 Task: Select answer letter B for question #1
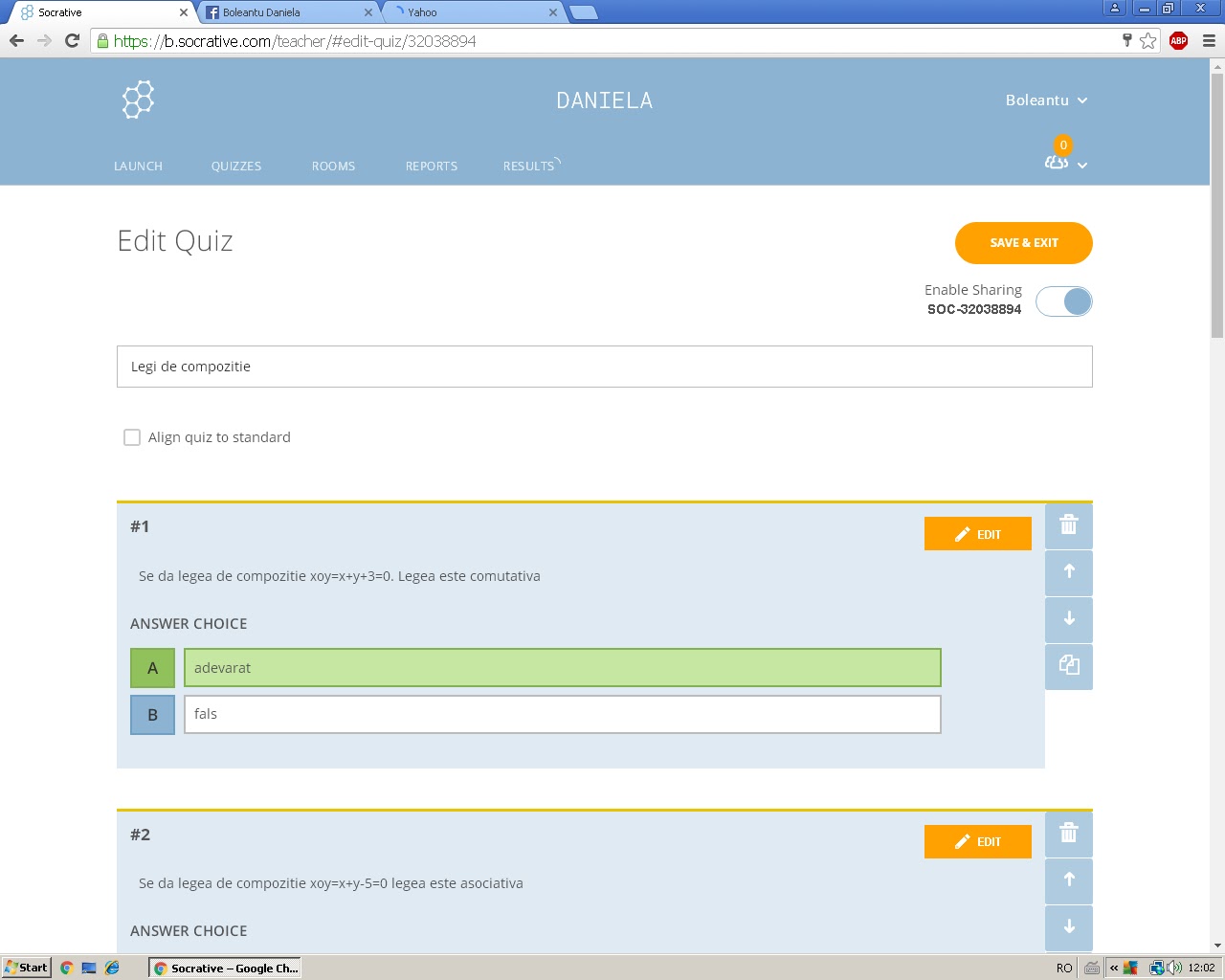click(152, 715)
